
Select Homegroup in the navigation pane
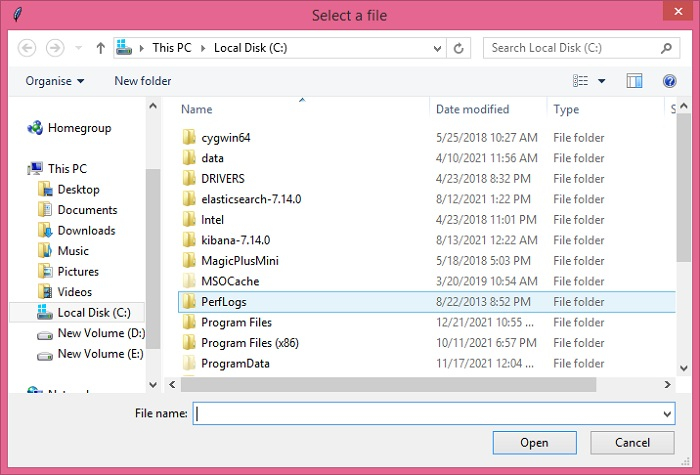[x=79, y=128]
